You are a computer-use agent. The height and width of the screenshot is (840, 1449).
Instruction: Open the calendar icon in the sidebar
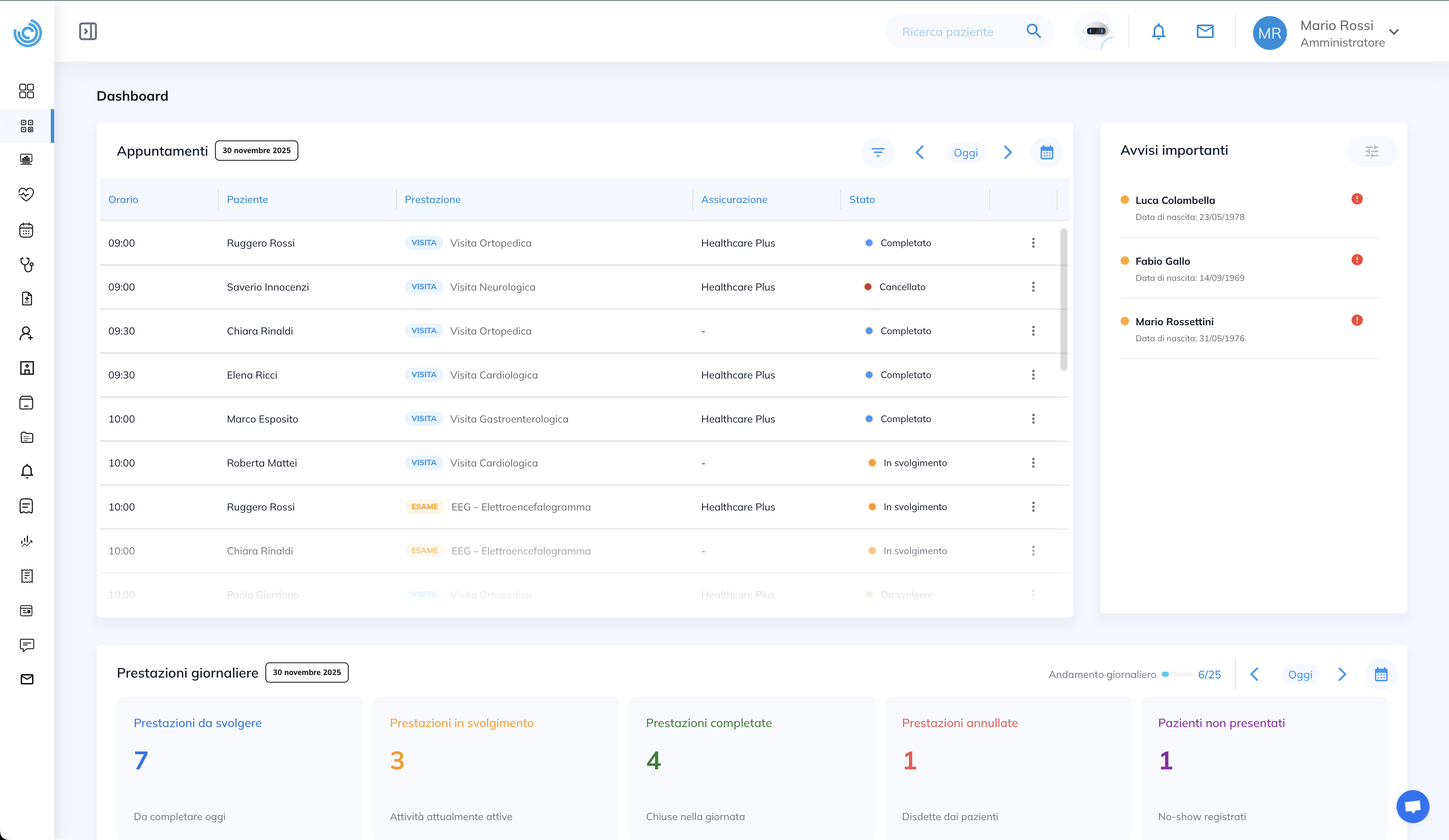click(27, 230)
